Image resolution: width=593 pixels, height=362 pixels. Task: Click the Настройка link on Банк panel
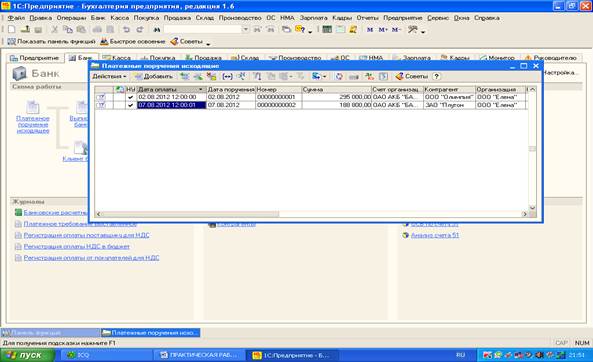[560, 73]
